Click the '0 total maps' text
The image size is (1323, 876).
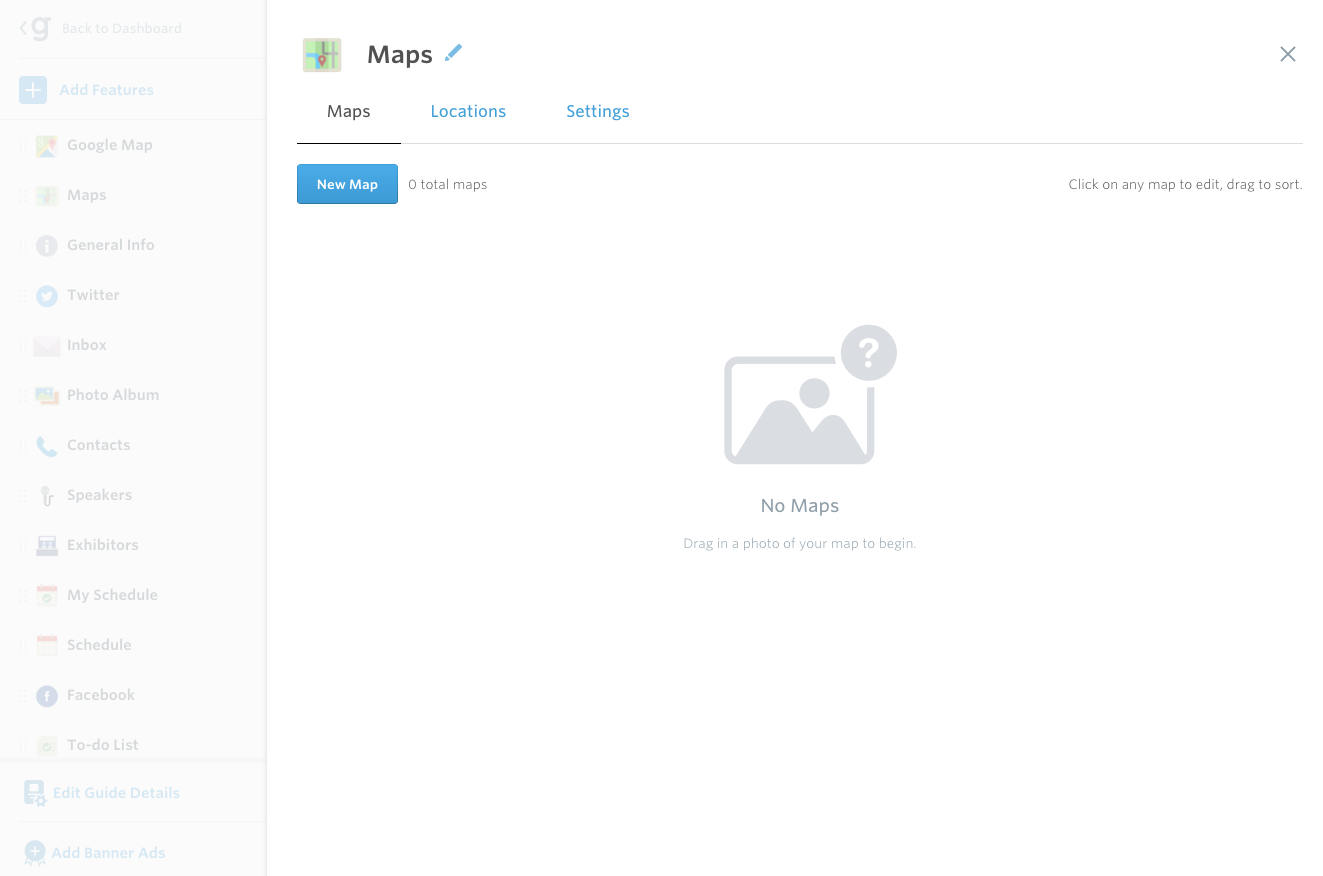(448, 185)
